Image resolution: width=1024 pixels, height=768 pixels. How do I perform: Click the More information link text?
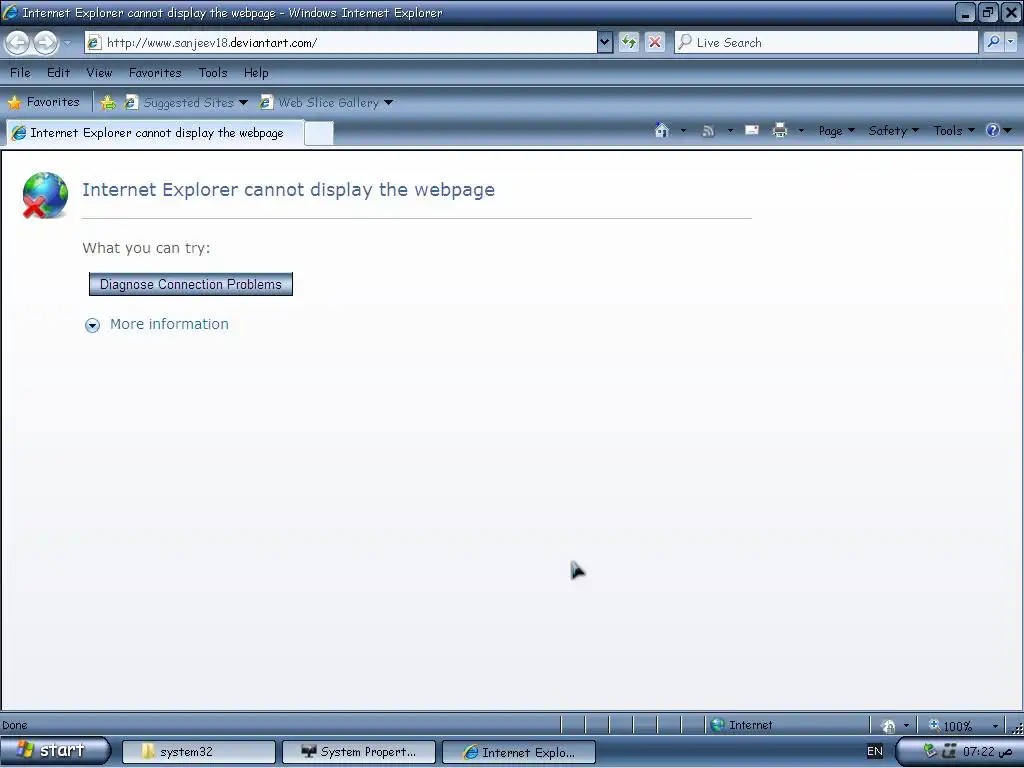click(169, 325)
